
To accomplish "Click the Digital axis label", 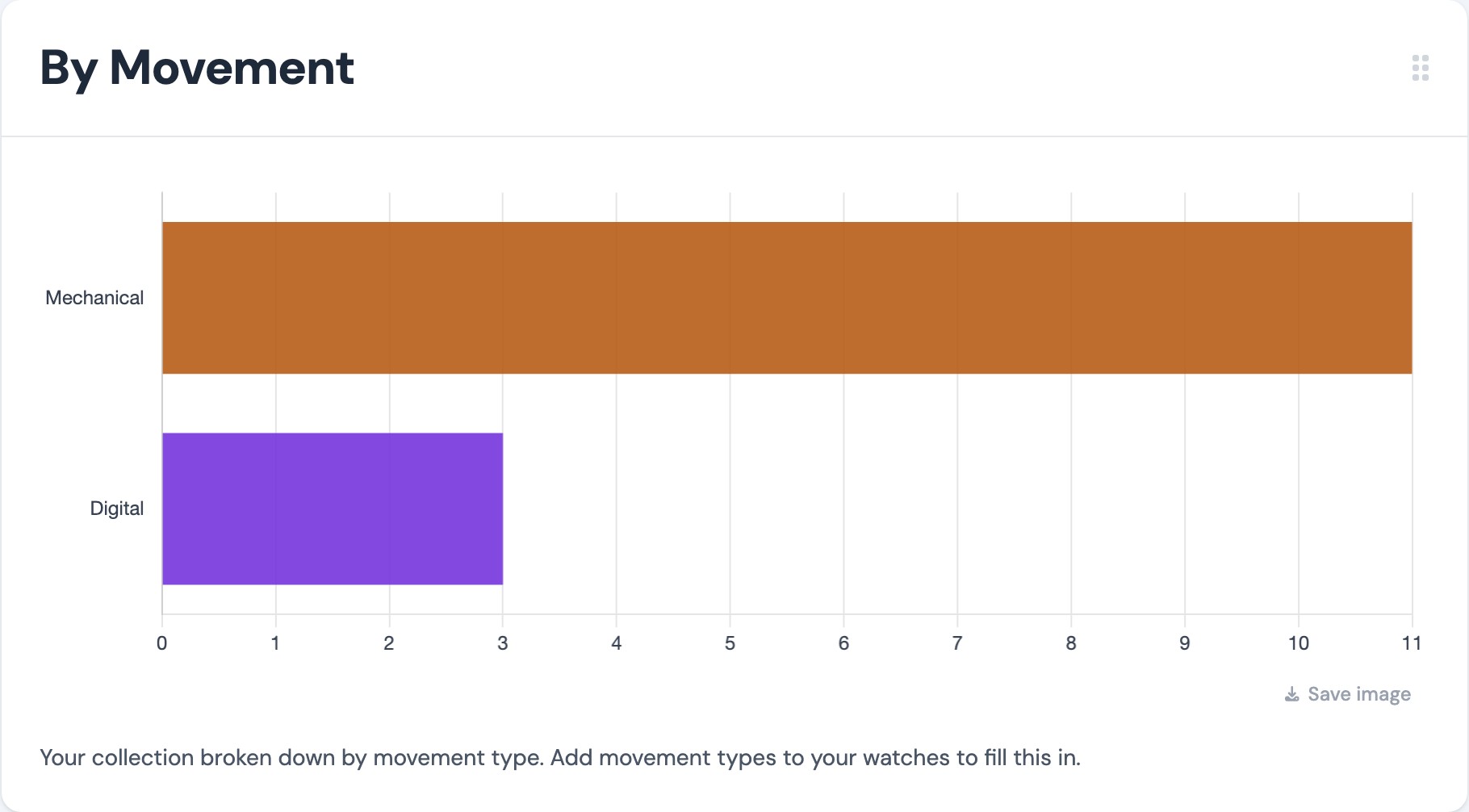I will coord(117,509).
